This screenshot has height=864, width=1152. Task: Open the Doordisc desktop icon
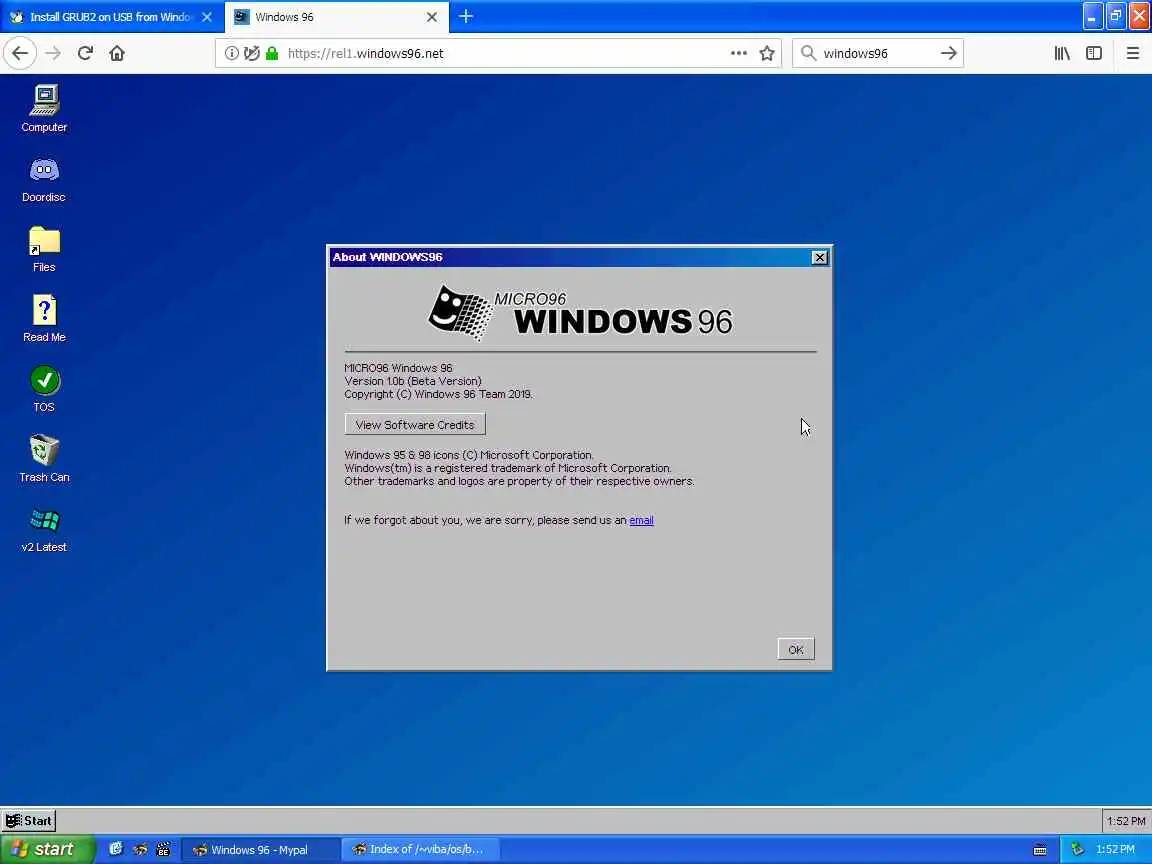[x=44, y=179]
